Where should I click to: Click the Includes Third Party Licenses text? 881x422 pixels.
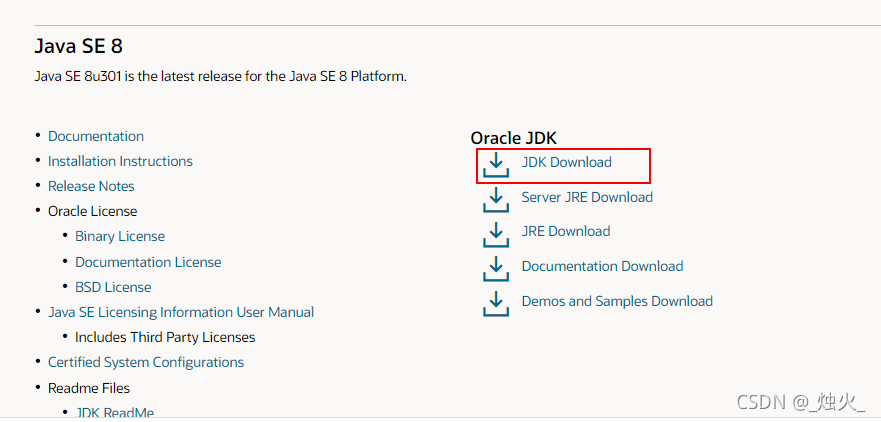(x=165, y=337)
